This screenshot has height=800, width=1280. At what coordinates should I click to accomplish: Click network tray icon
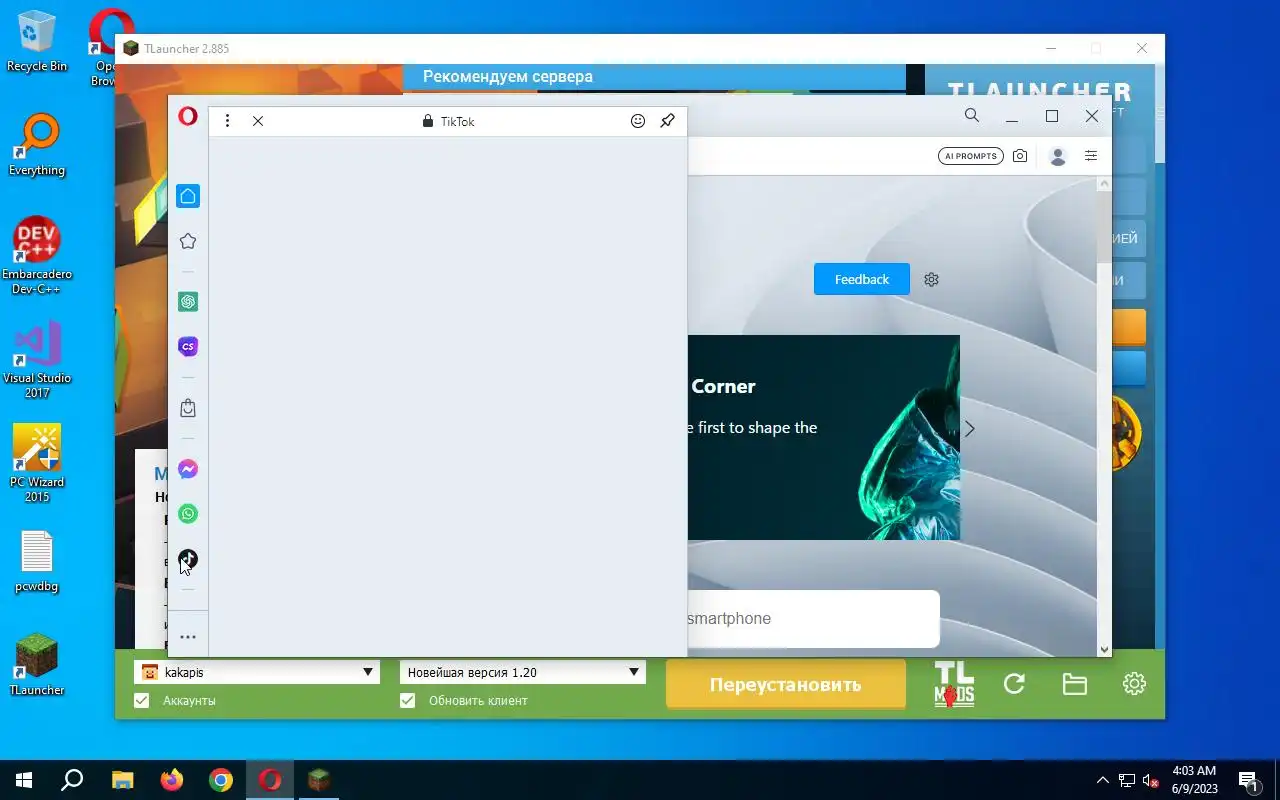pyautogui.click(x=1127, y=780)
